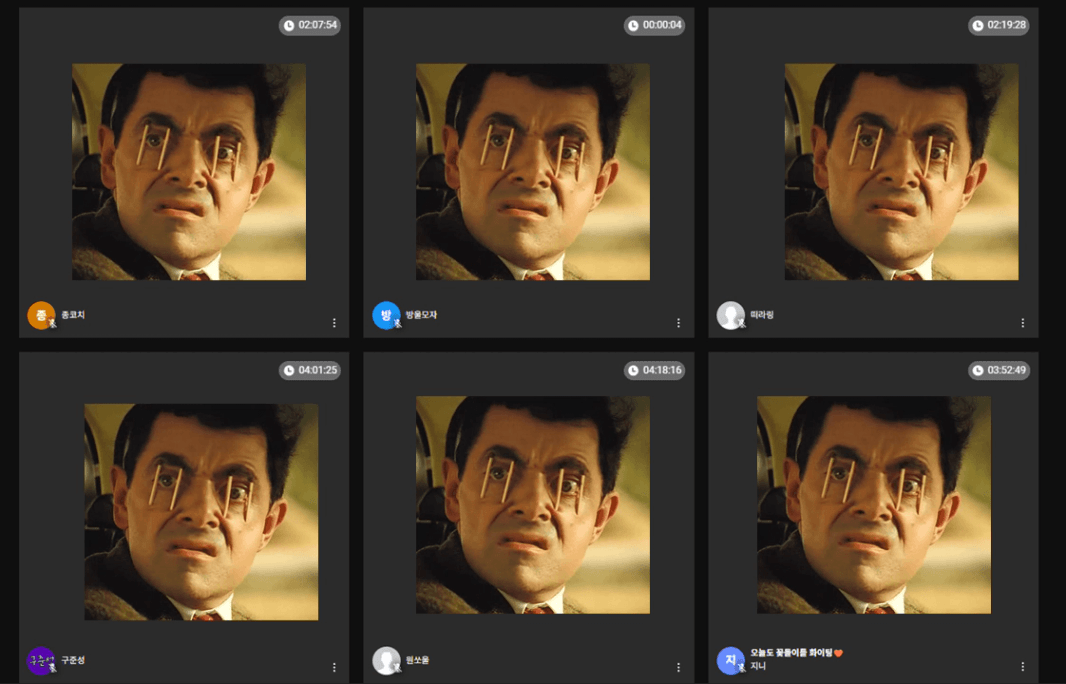
Task: Open the more options menu on the 04:18:16 tile
Action: 678,668
